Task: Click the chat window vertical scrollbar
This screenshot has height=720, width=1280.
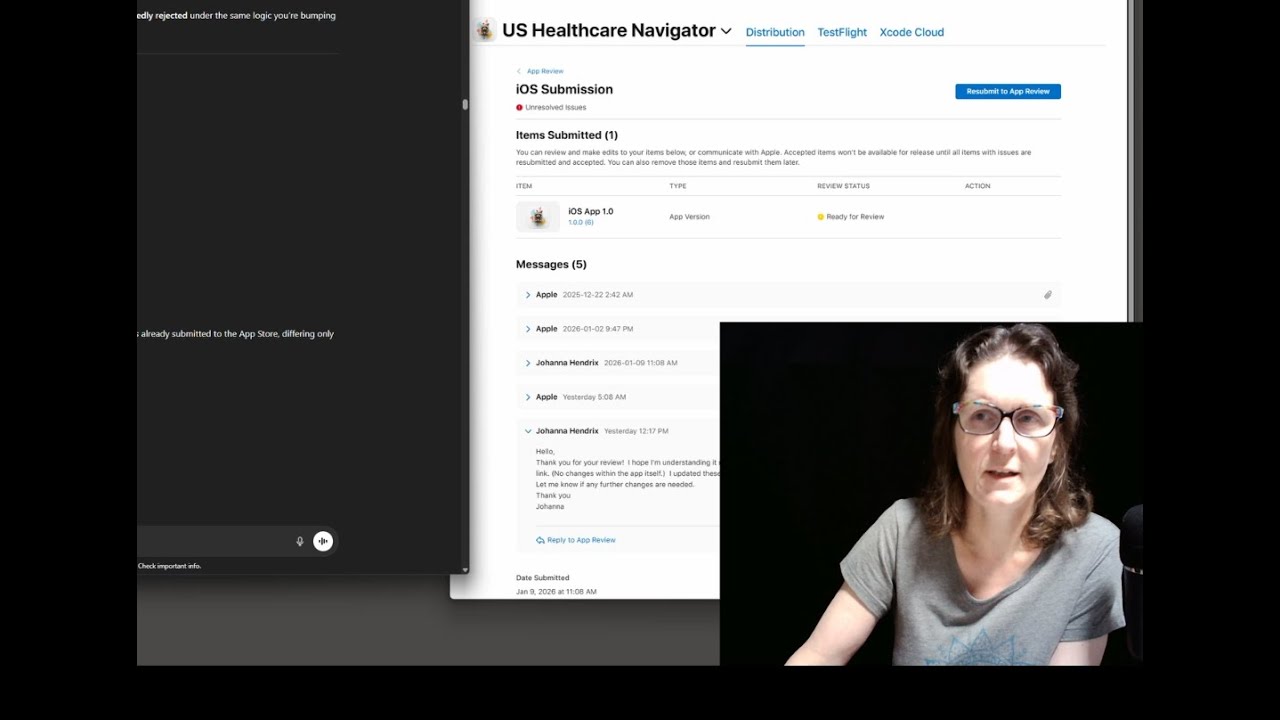Action: coord(465,104)
